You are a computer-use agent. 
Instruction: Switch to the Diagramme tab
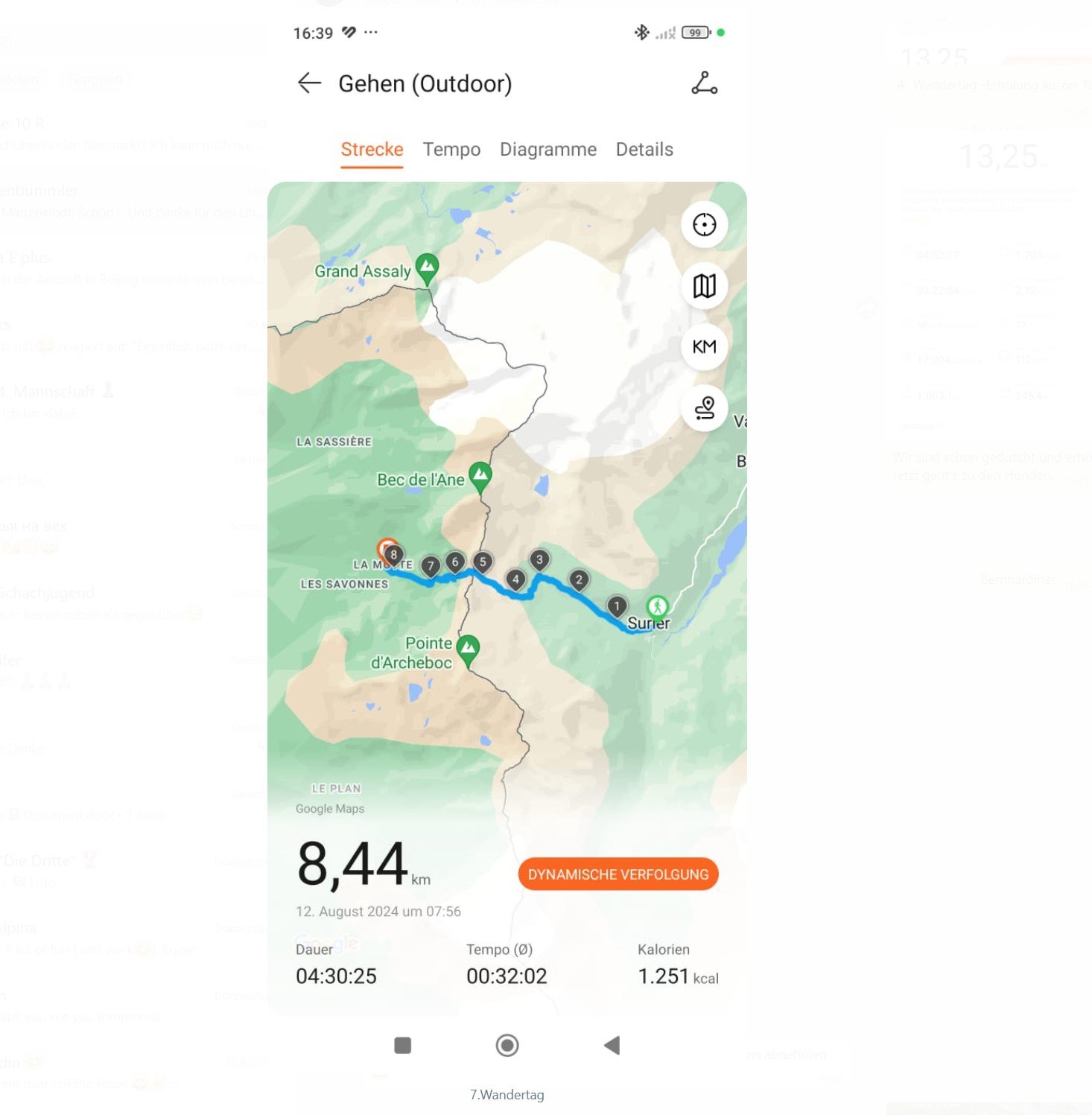pos(548,150)
